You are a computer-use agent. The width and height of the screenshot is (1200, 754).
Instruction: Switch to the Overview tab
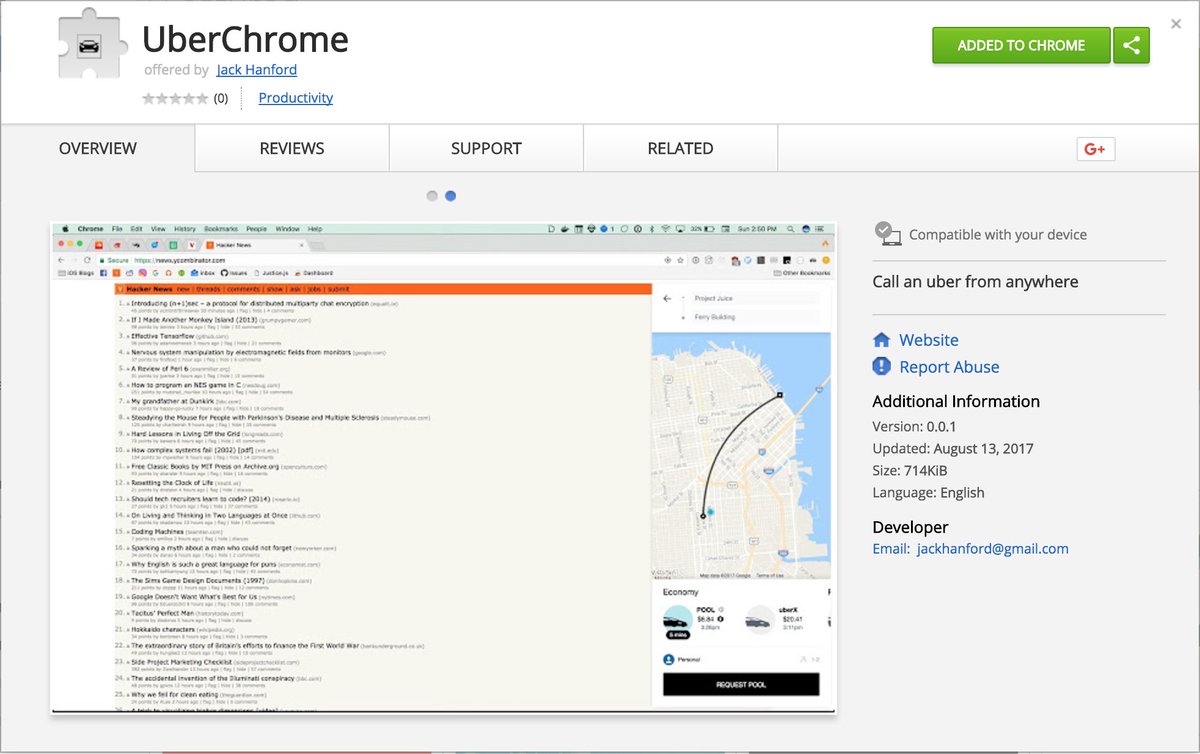click(x=98, y=148)
